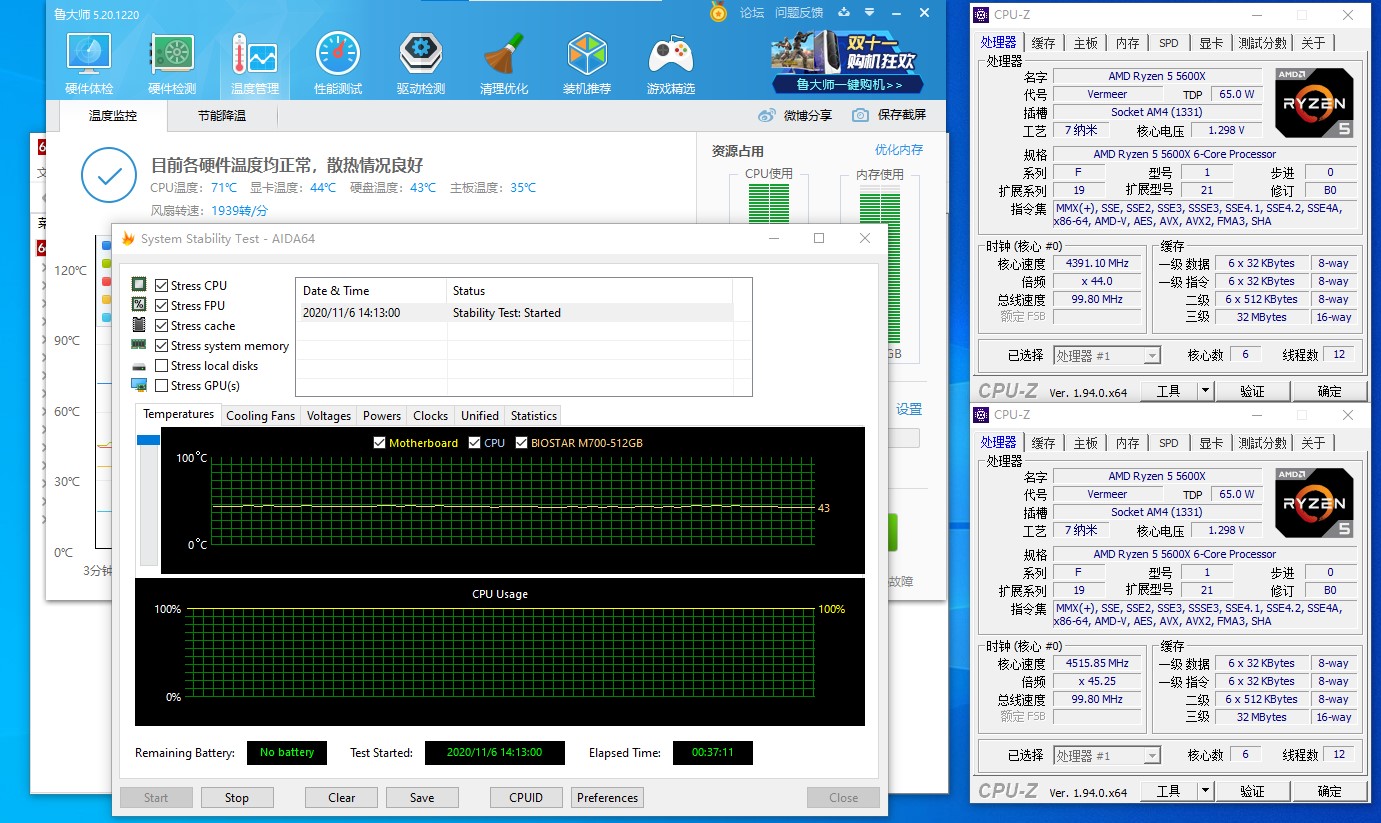Click the 双十一 promo banner in Ludashi
Screen dimensions: 1381x823
coord(847,64)
